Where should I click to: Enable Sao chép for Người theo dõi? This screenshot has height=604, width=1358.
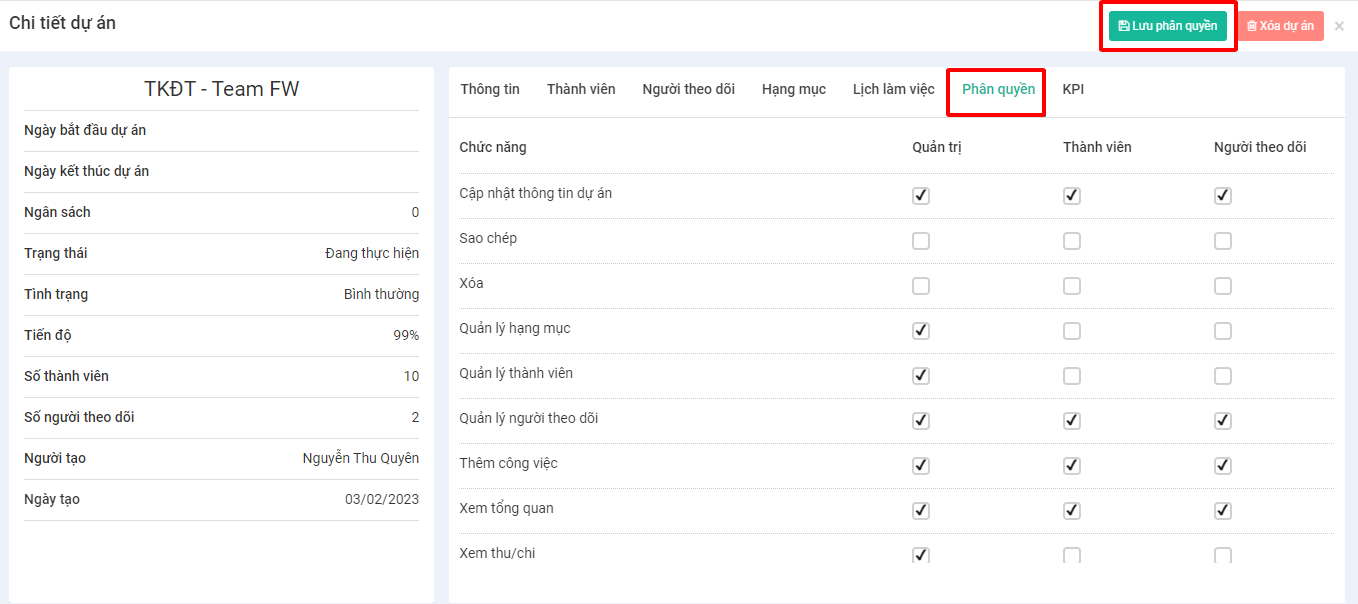point(1222,241)
